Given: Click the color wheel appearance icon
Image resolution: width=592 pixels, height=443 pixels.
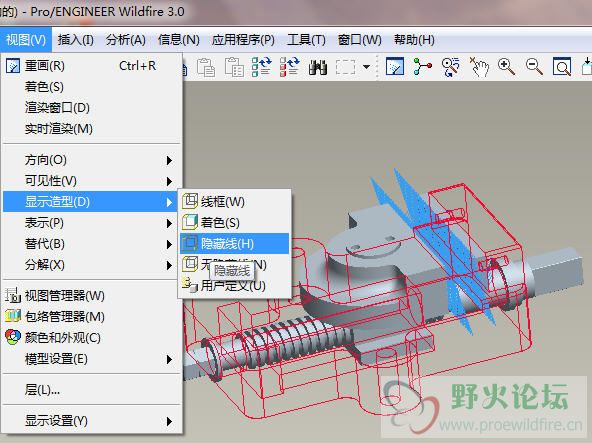Looking at the screenshot, I should 13,337.
